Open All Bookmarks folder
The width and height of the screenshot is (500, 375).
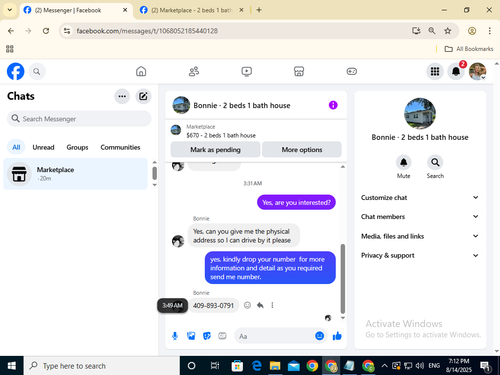point(469,49)
